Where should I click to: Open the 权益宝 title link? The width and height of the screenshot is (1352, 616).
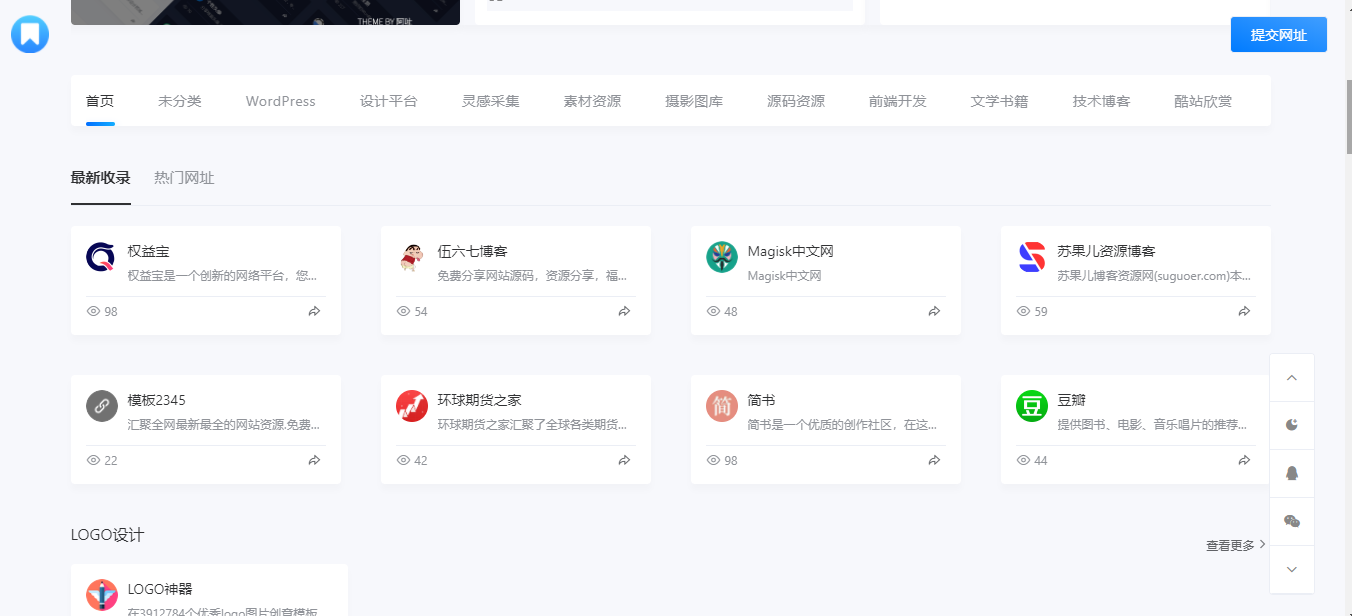[149, 251]
